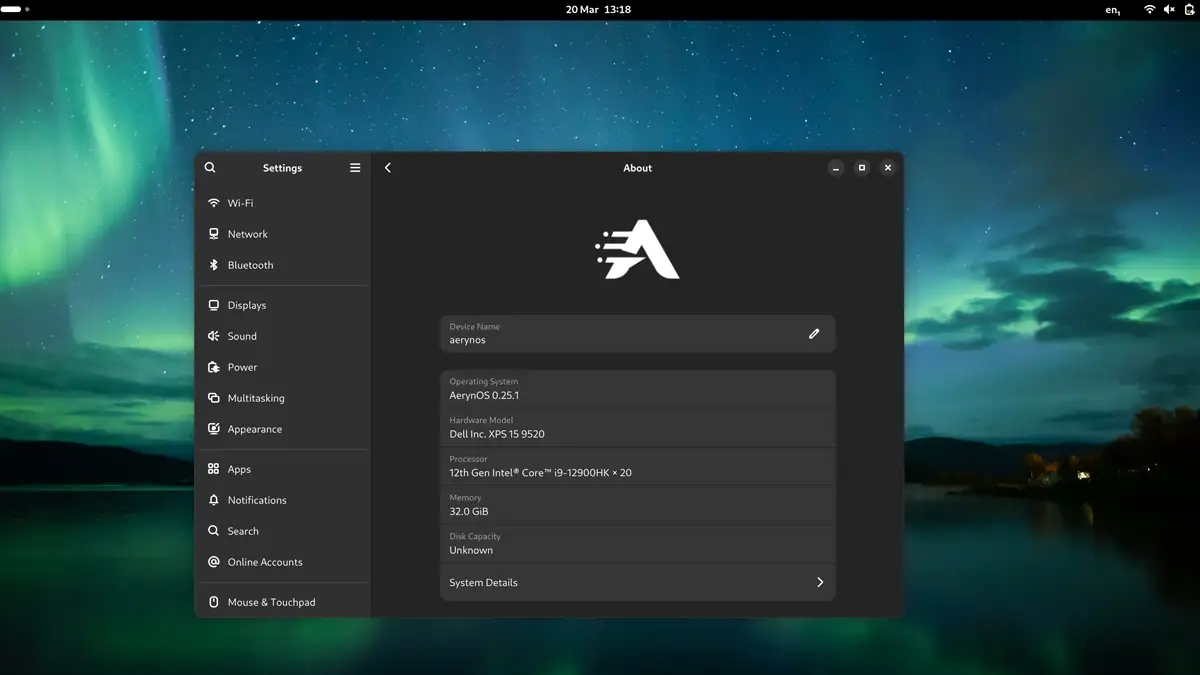
Task: Select Displays in the sidebar
Action: coord(246,305)
